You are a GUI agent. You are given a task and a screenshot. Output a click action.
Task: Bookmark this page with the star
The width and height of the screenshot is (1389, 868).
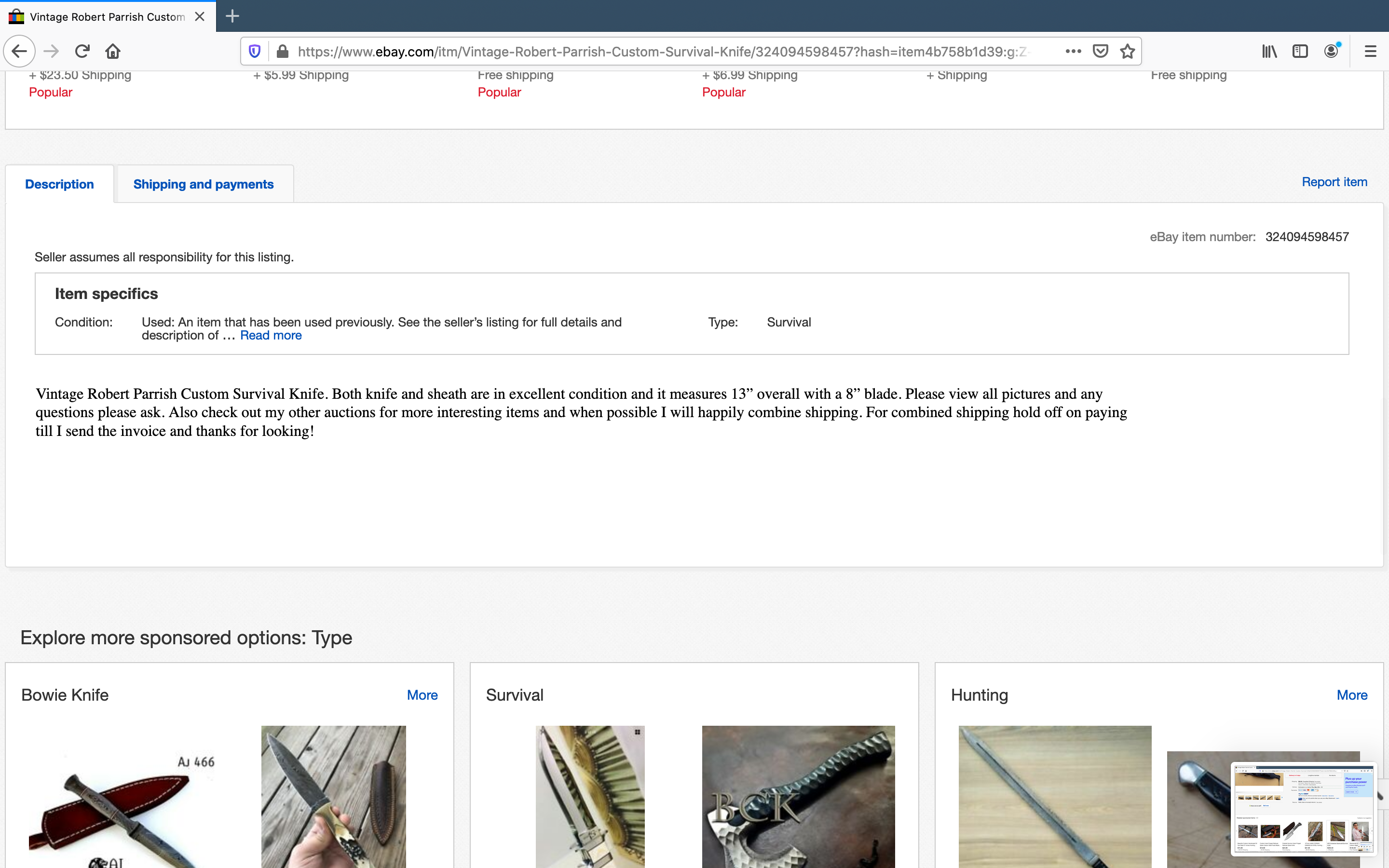[1127, 52]
